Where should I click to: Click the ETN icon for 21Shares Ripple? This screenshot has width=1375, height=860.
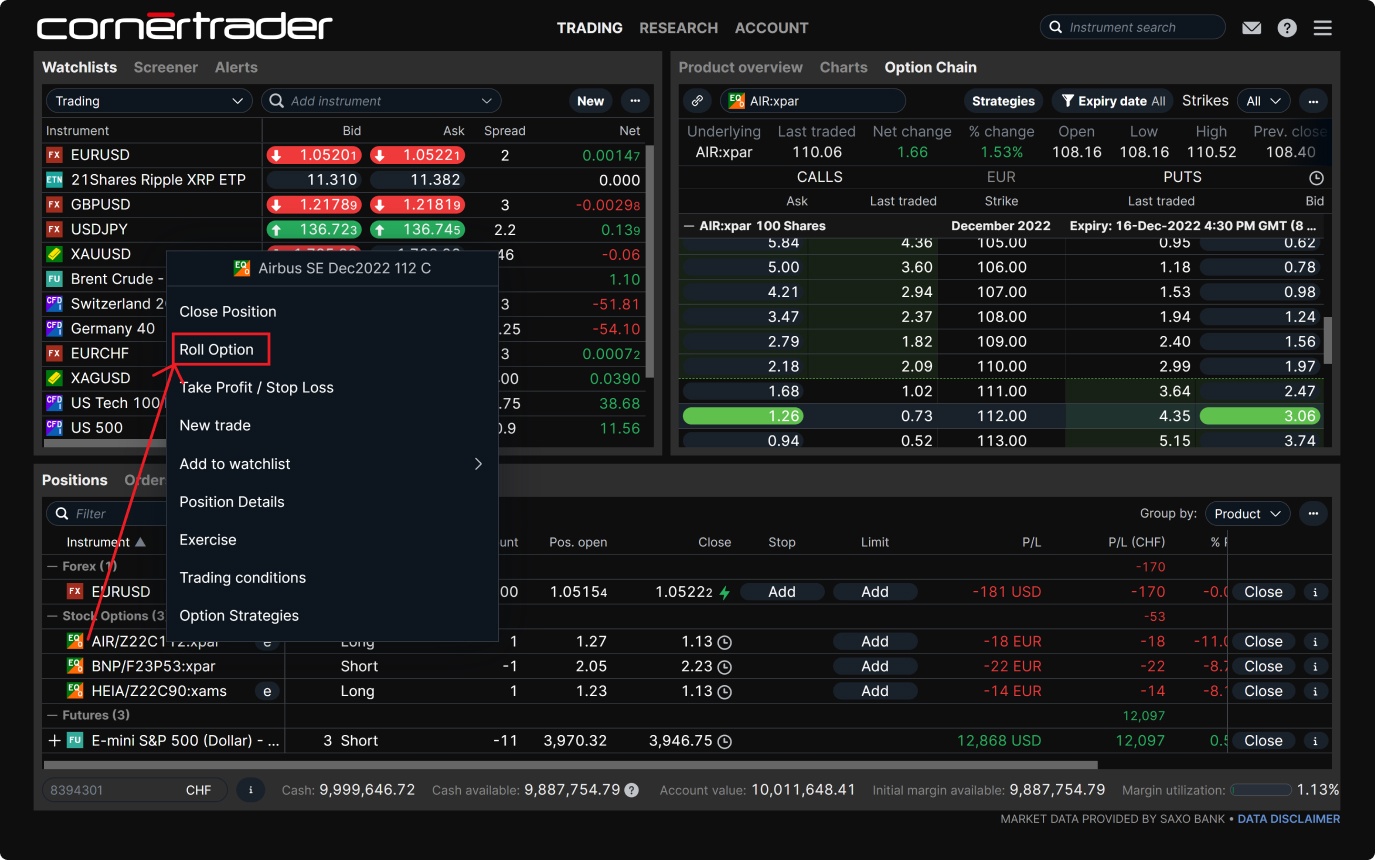click(55, 180)
